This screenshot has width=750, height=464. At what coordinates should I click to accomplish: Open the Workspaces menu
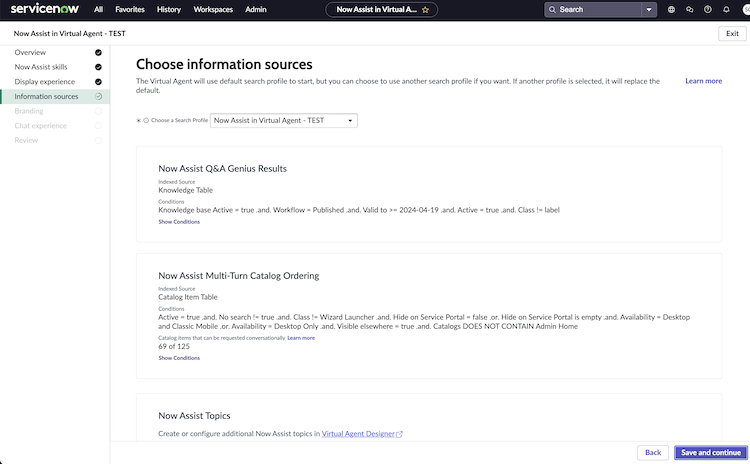click(x=213, y=9)
